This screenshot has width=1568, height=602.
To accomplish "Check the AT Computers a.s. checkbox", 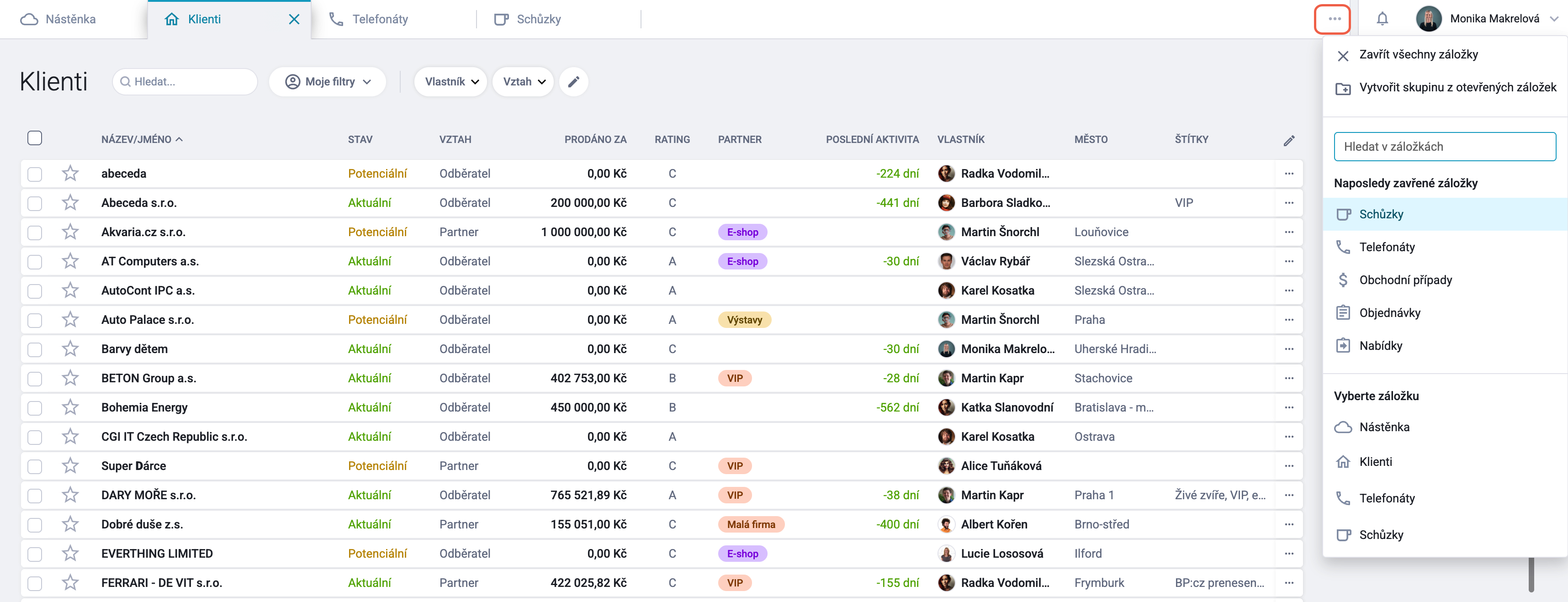I will (x=35, y=262).
